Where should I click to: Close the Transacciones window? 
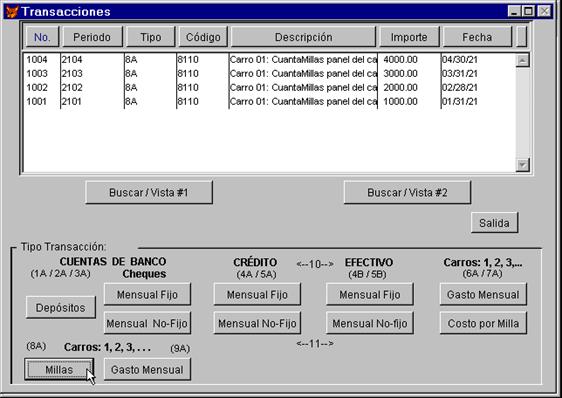544,11
